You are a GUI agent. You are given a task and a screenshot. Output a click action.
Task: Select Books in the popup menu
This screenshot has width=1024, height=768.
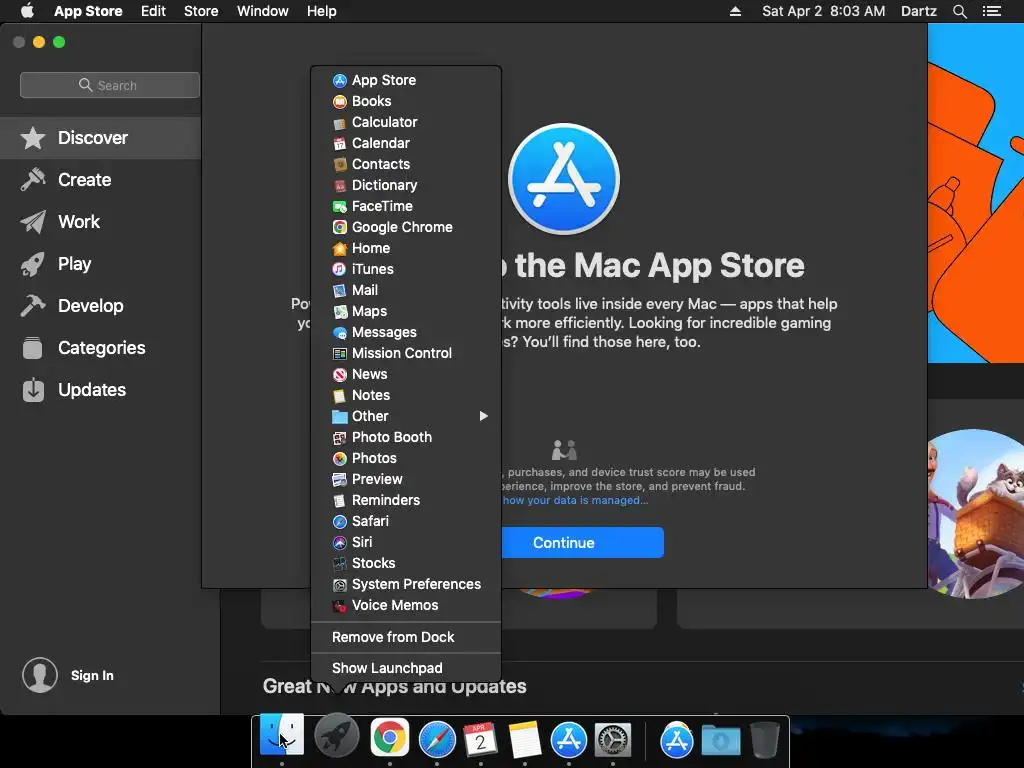pos(406,101)
